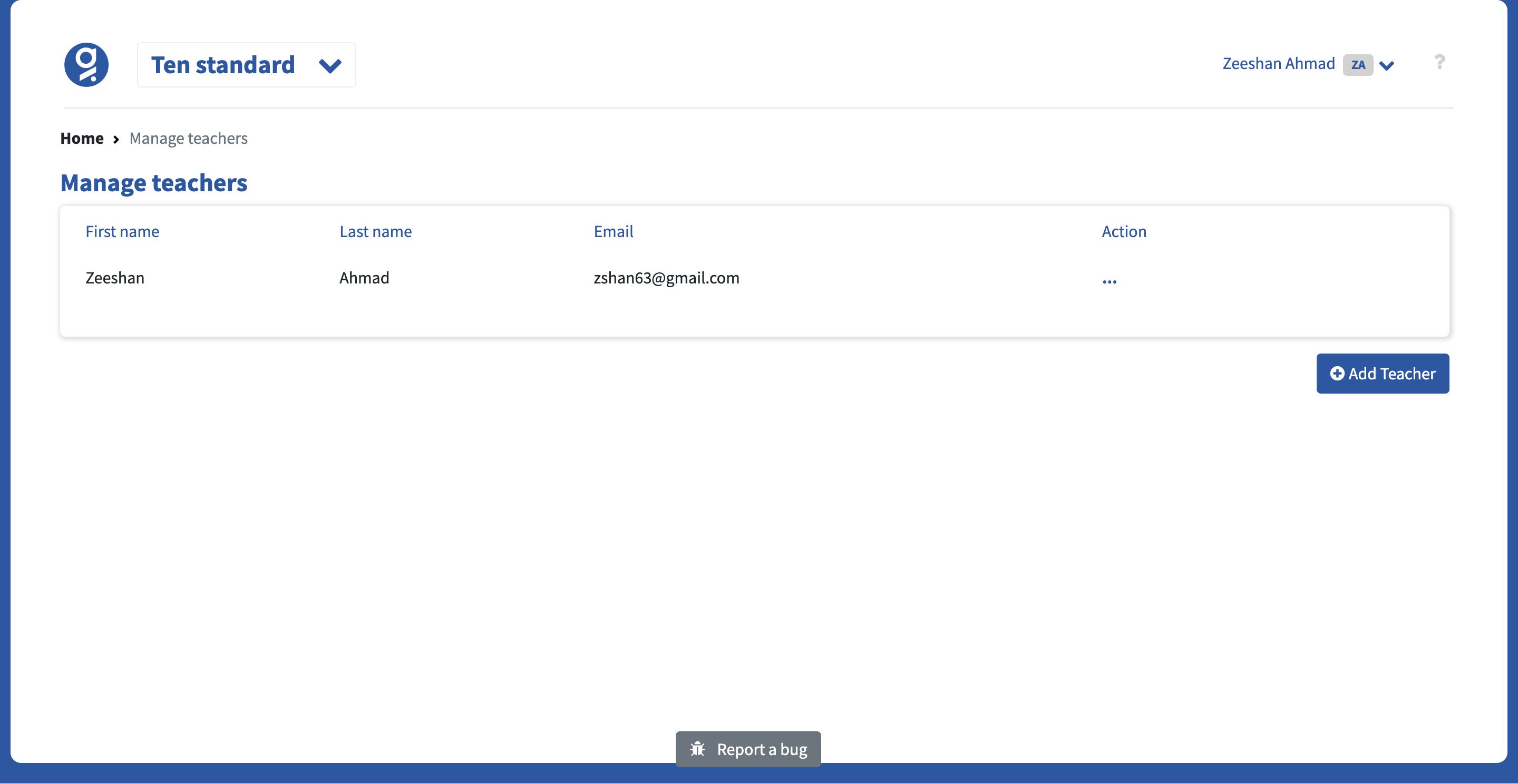Image resolution: width=1518 pixels, height=784 pixels.
Task: Select the zshan63@gmail.com email cell
Action: coord(666,278)
